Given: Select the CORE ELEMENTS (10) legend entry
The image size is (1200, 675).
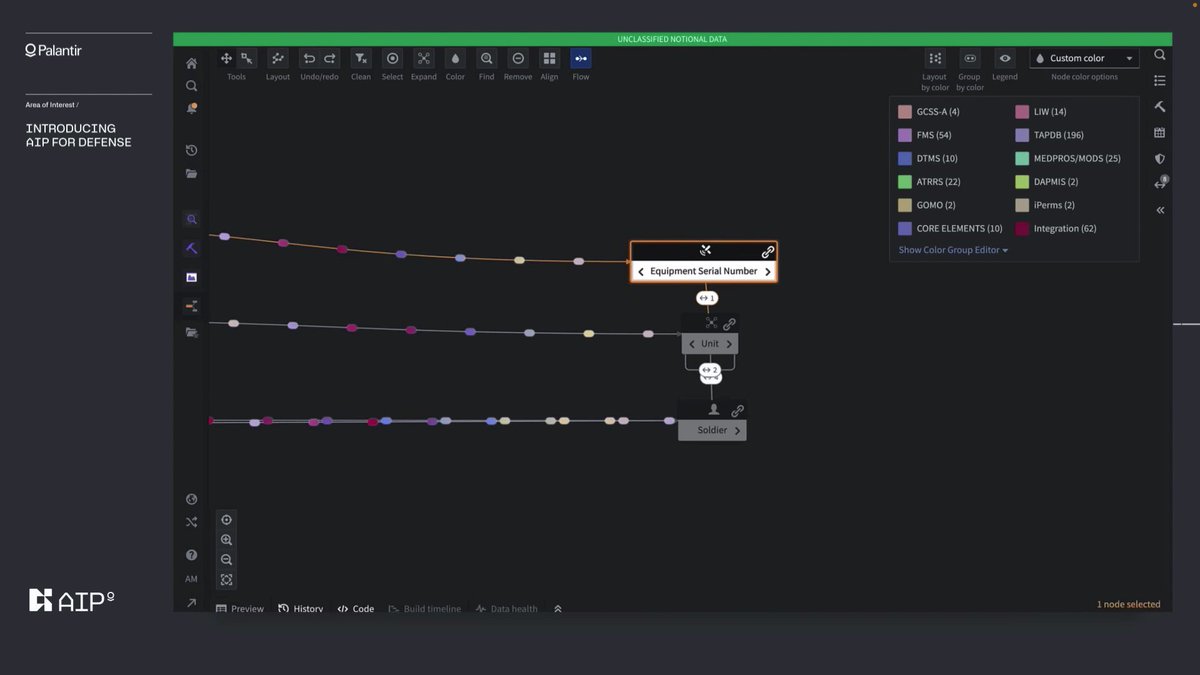Looking at the screenshot, I should 950,228.
